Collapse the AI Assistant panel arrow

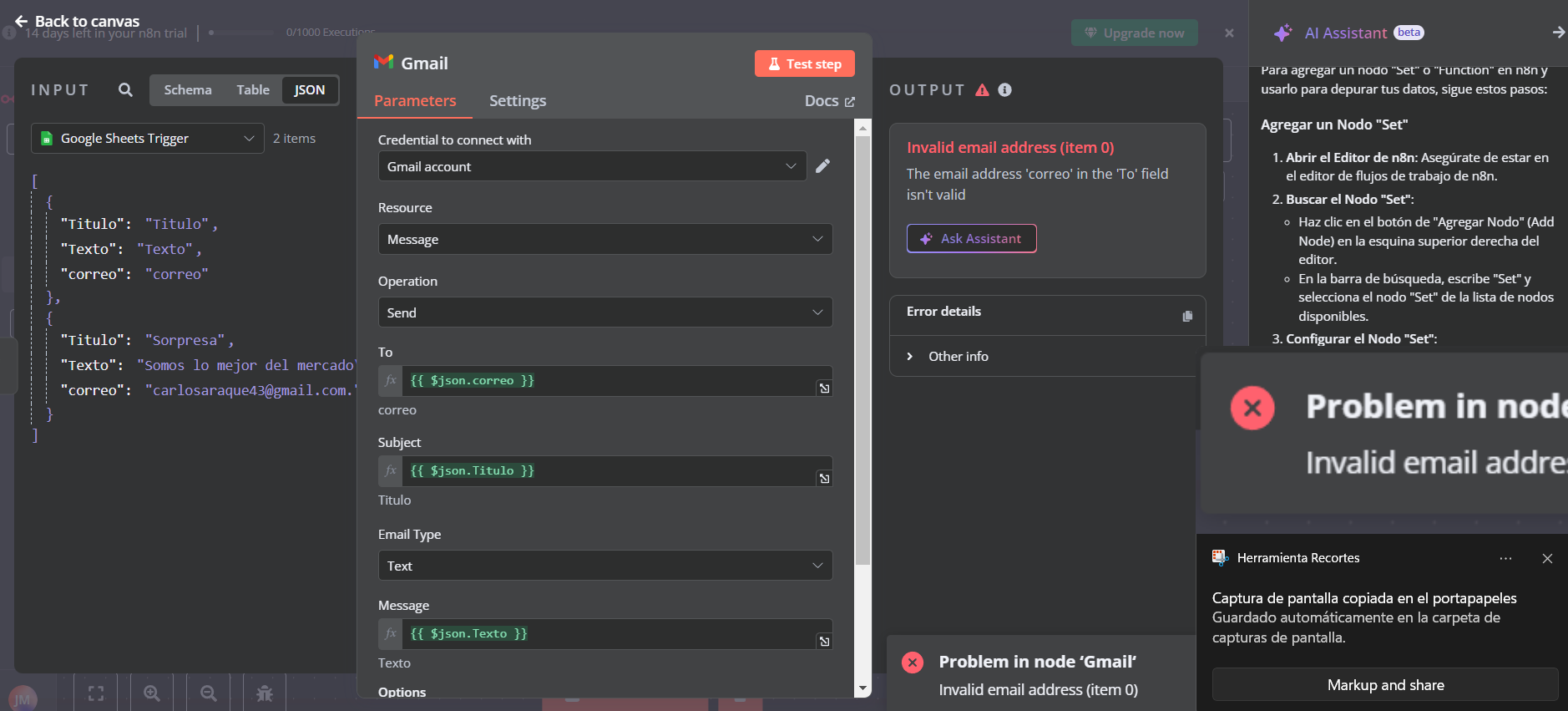(x=1558, y=33)
